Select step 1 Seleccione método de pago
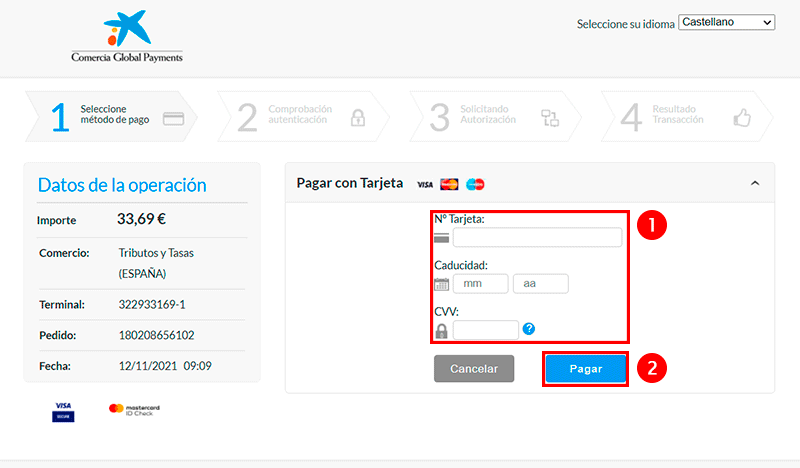The width and height of the screenshot is (800, 468). pyautogui.click(x=112, y=116)
